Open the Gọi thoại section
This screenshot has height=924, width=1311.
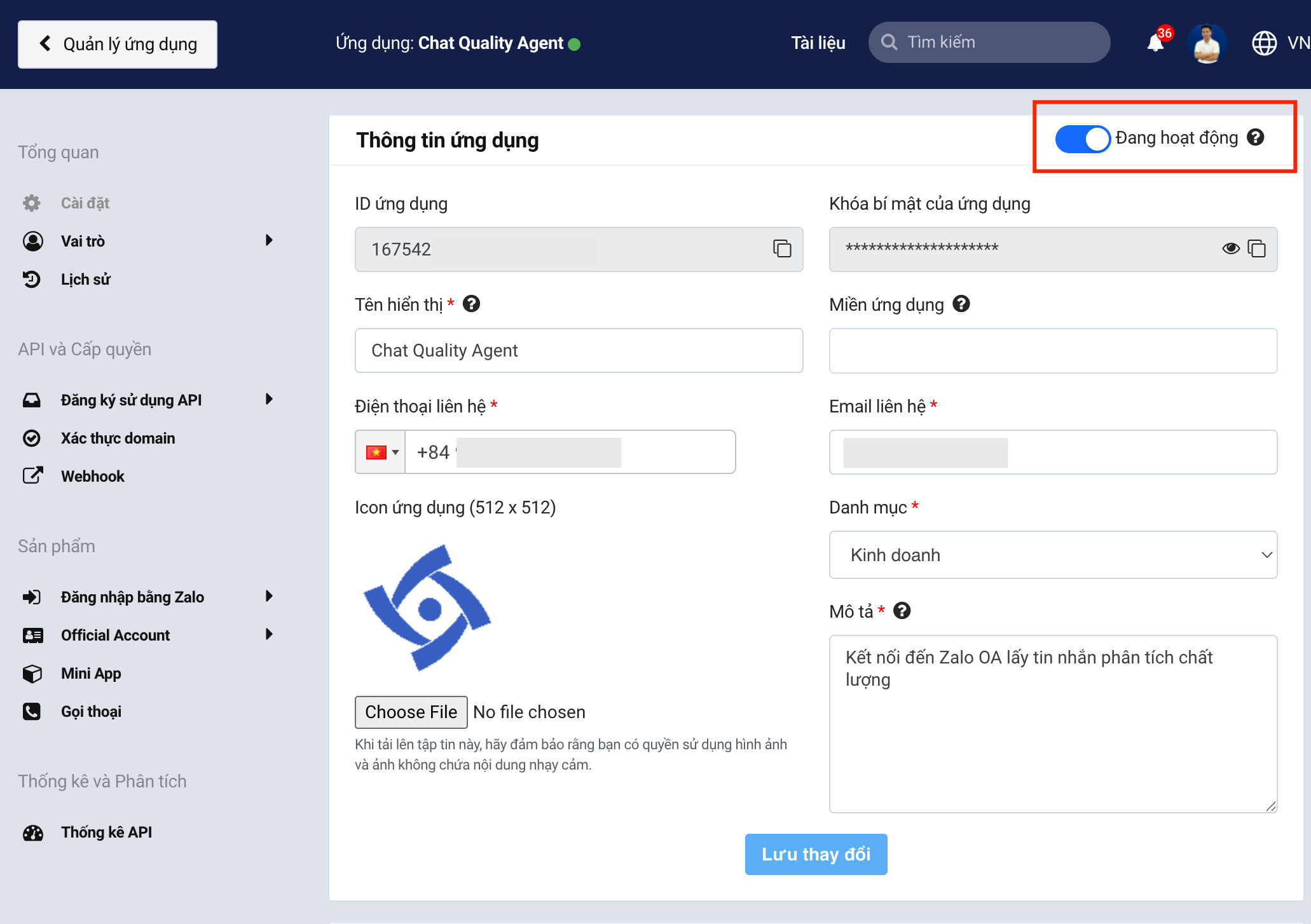point(90,711)
